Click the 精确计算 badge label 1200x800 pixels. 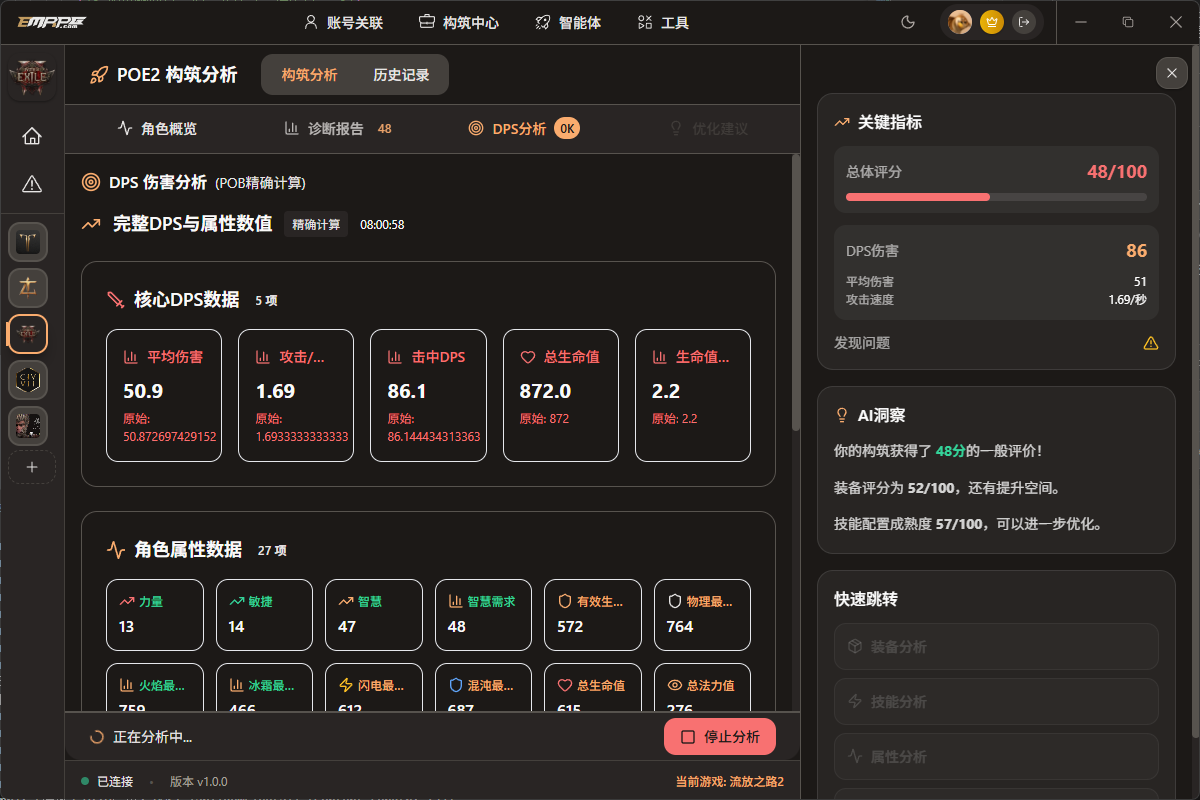pyautogui.click(x=316, y=224)
